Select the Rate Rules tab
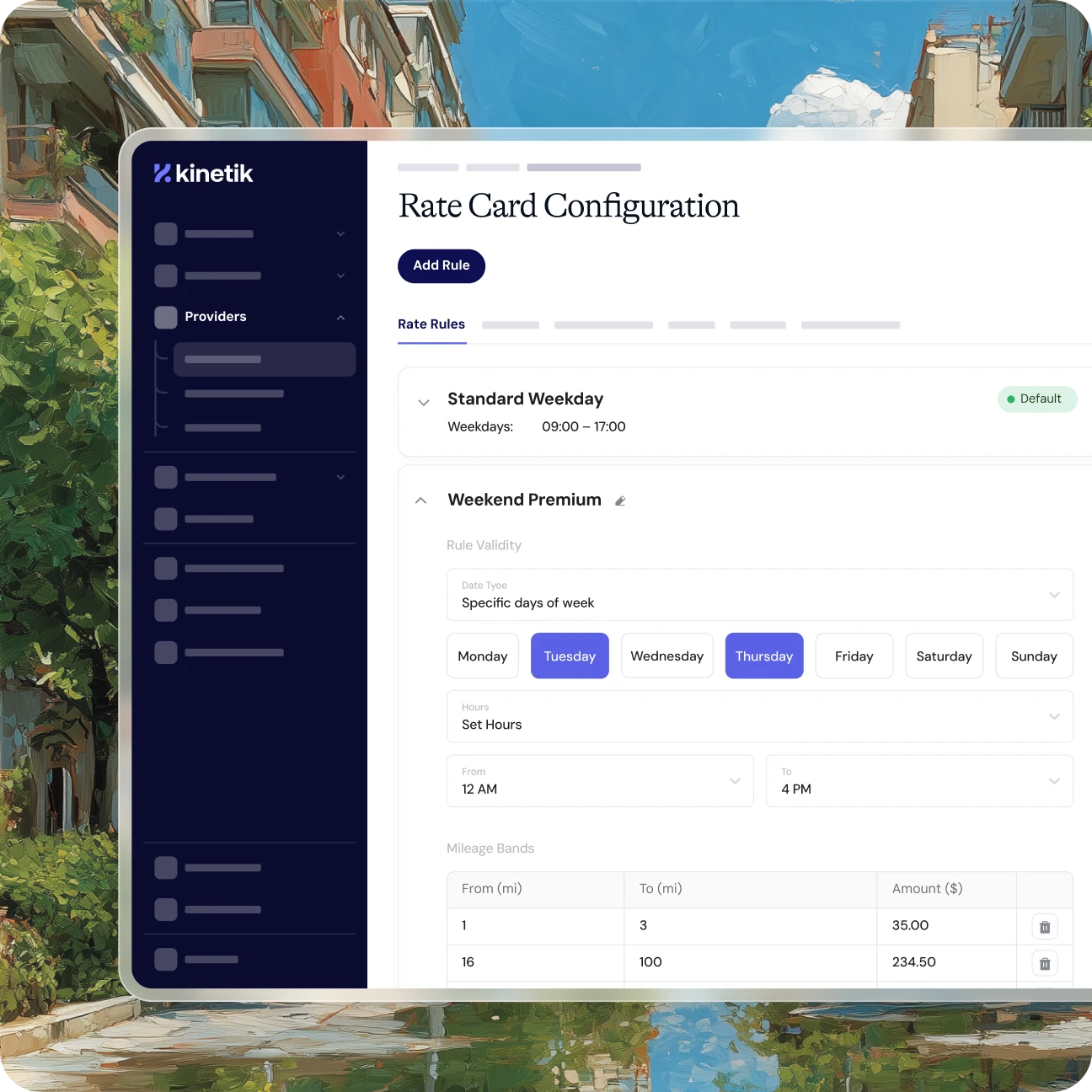Image resolution: width=1092 pixels, height=1092 pixels. pyautogui.click(x=431, y=324)
